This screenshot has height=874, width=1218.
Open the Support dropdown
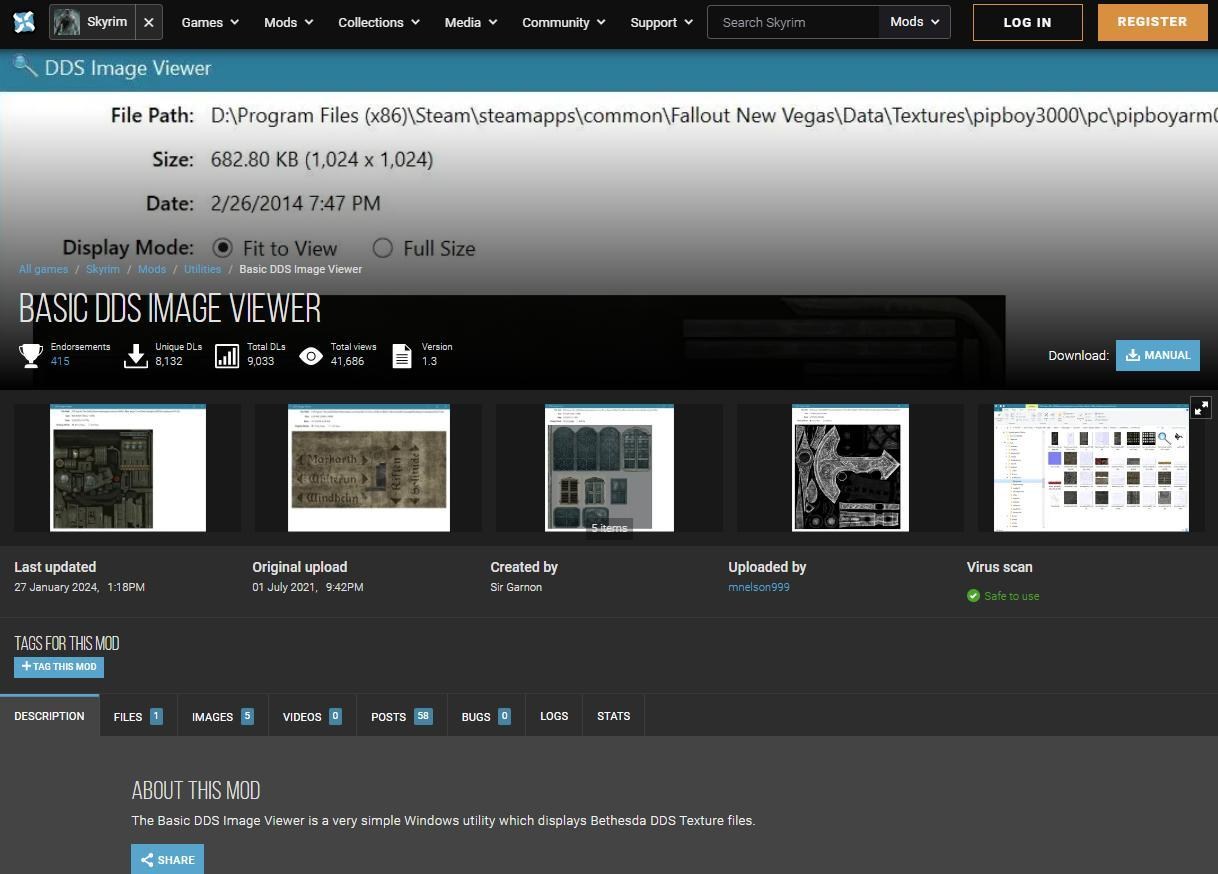(x=661, y=22)
